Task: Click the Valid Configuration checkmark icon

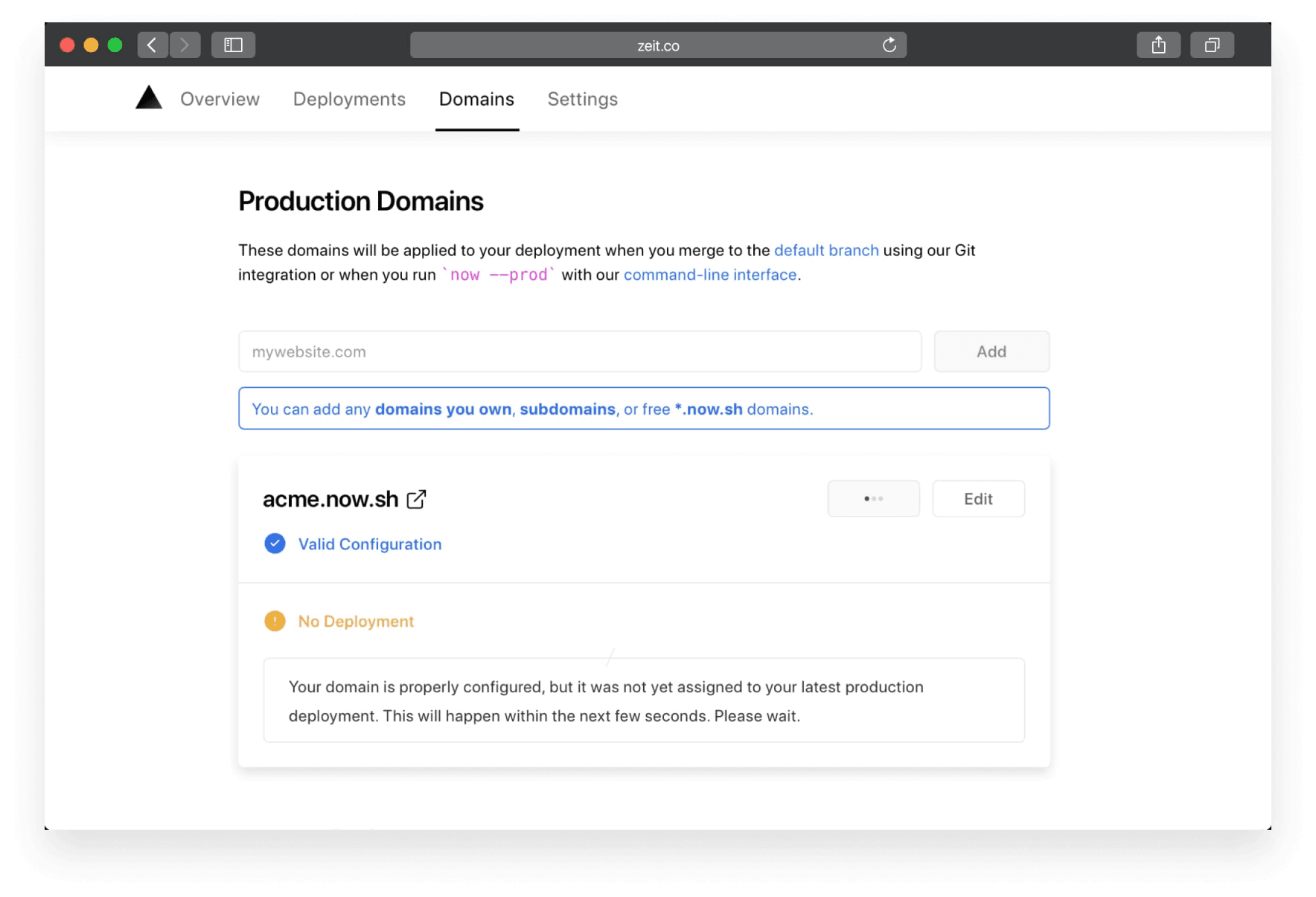Action: click(x=275, y=543)
